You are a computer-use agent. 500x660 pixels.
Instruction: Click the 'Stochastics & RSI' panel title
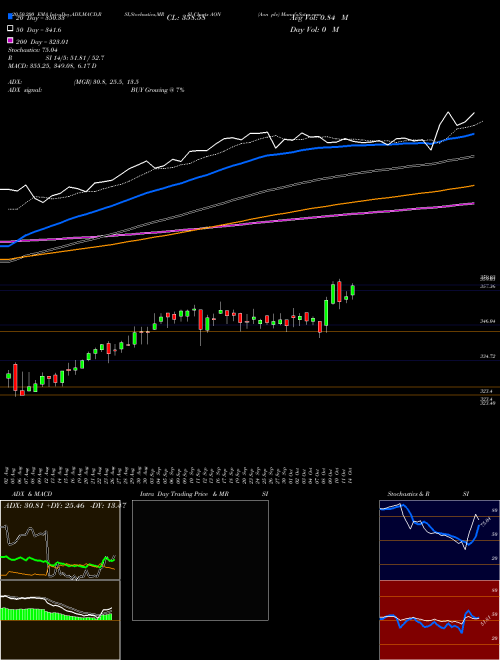428,494
